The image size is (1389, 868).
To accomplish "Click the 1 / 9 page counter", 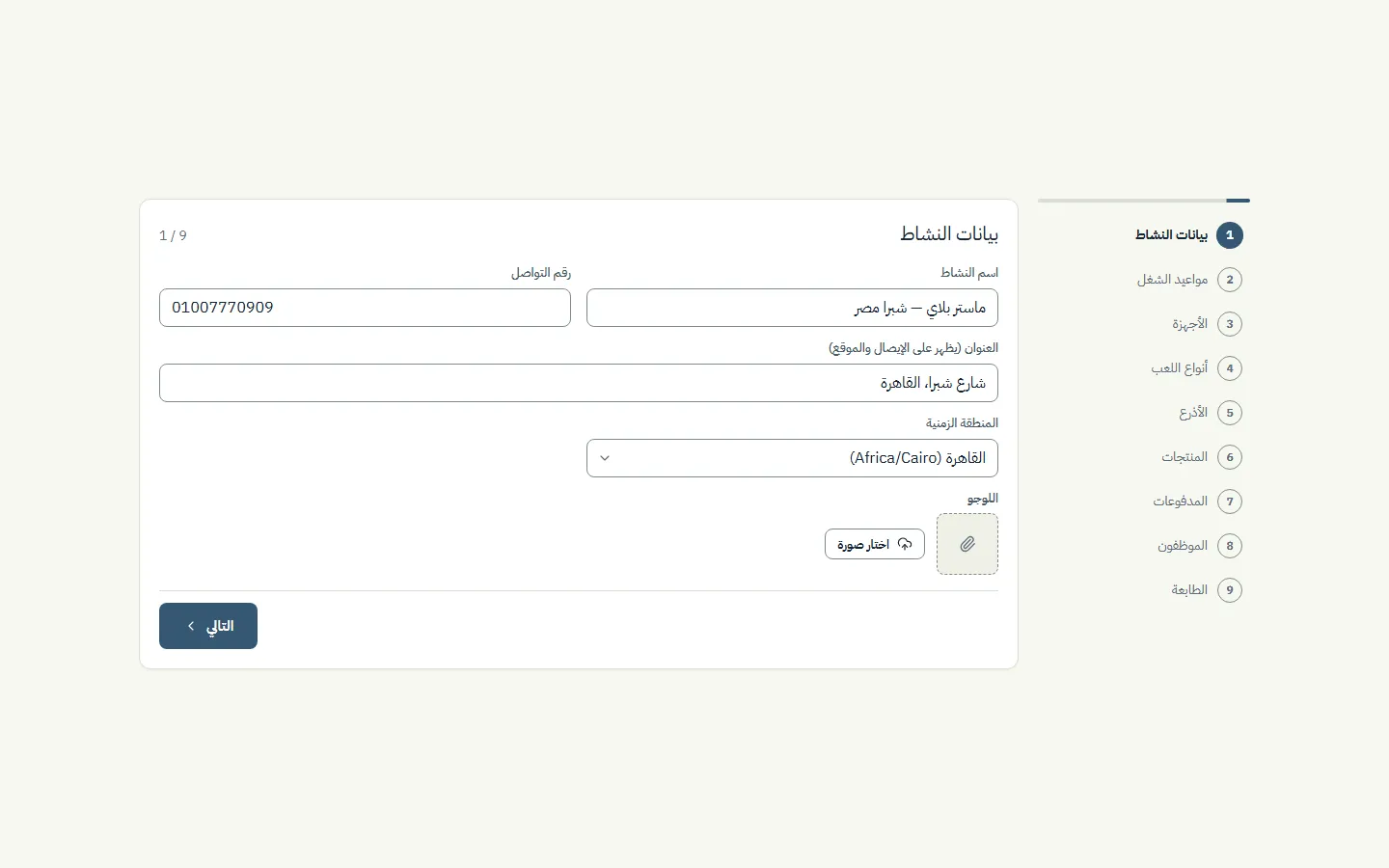I will [x=173, y=235].
